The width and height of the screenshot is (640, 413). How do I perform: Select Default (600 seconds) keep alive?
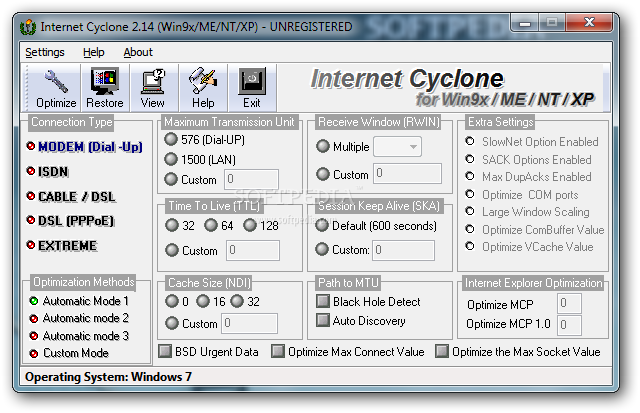pyautogui.click(x=376, y=226)
